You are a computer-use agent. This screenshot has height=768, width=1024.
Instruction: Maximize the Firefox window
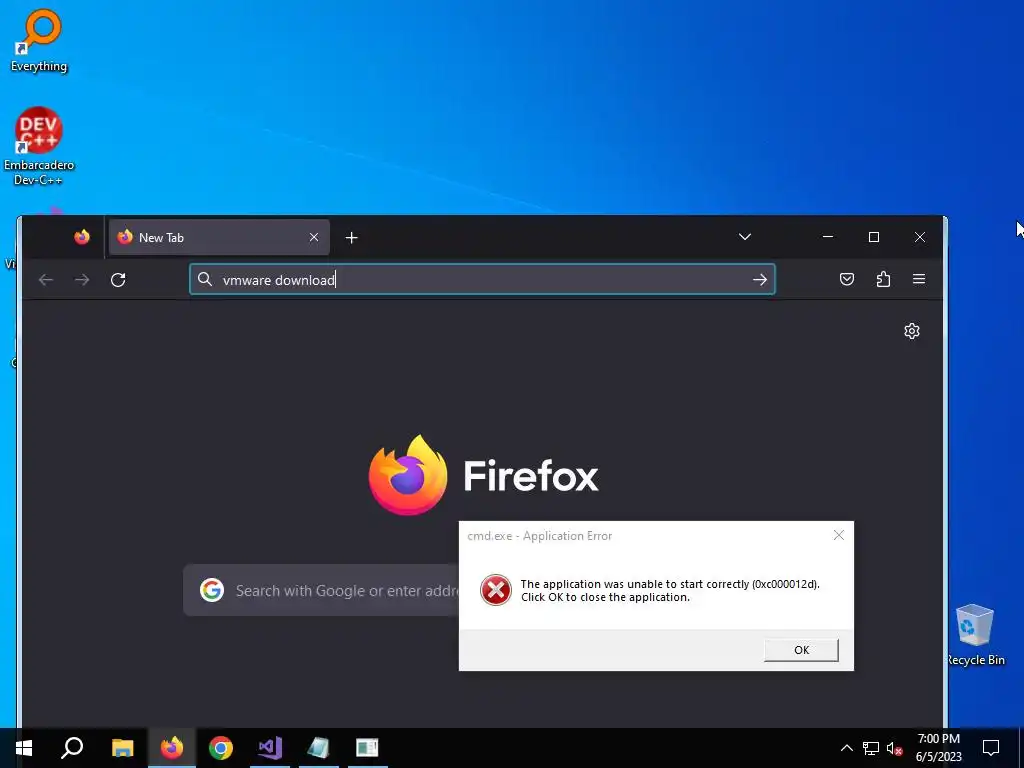pyautogui.click(x=874, y=237)
